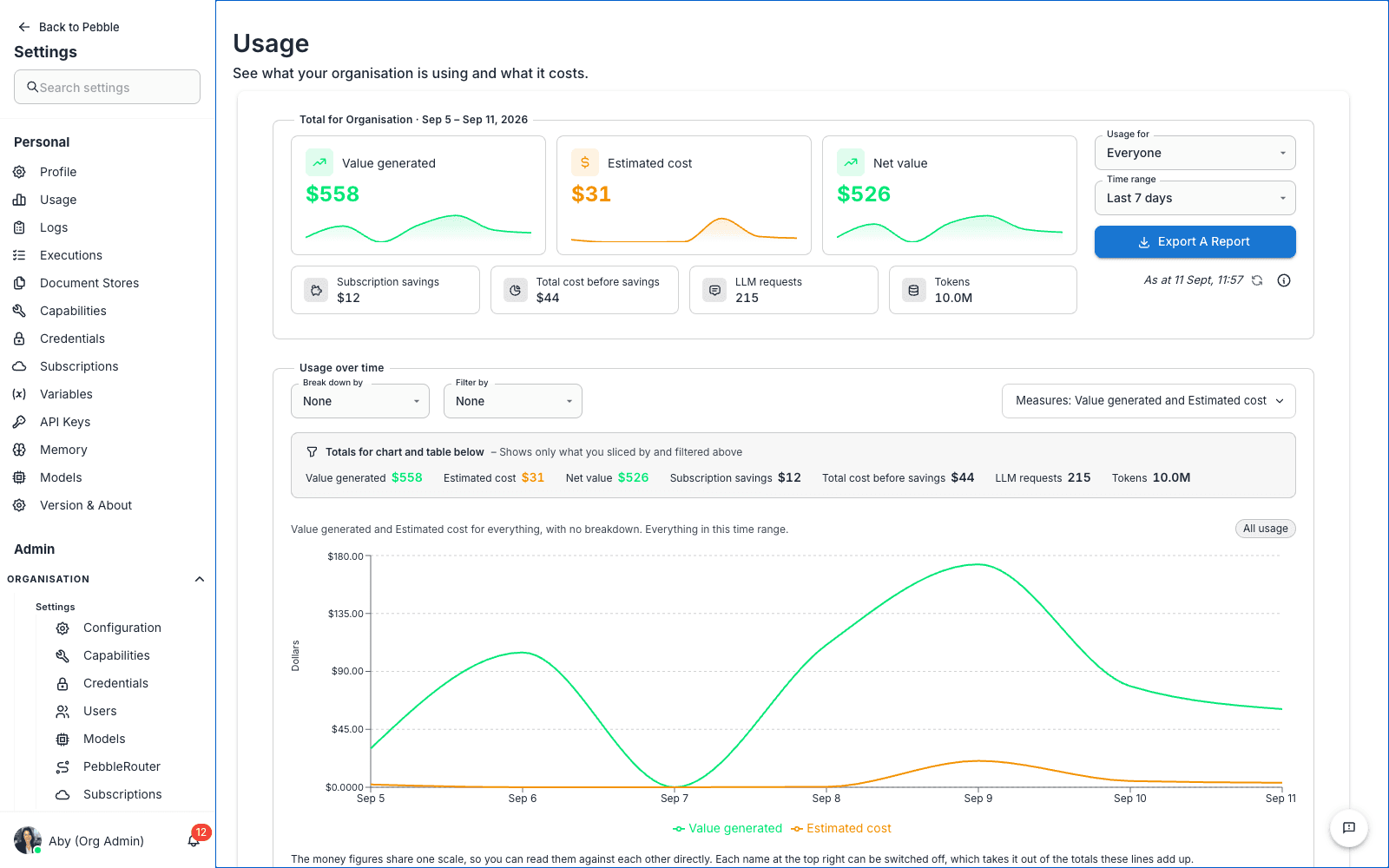
Task: Click the Tokens database icon
Action: coord(914,291)
